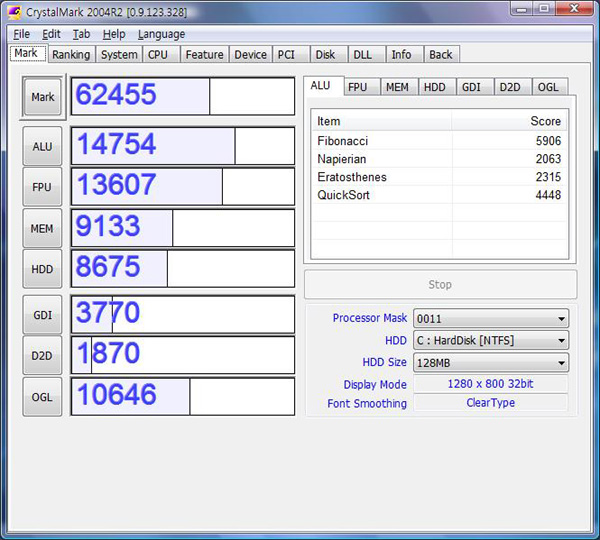Open the Edit menu
Screen dimensions: 600x540
51,34
